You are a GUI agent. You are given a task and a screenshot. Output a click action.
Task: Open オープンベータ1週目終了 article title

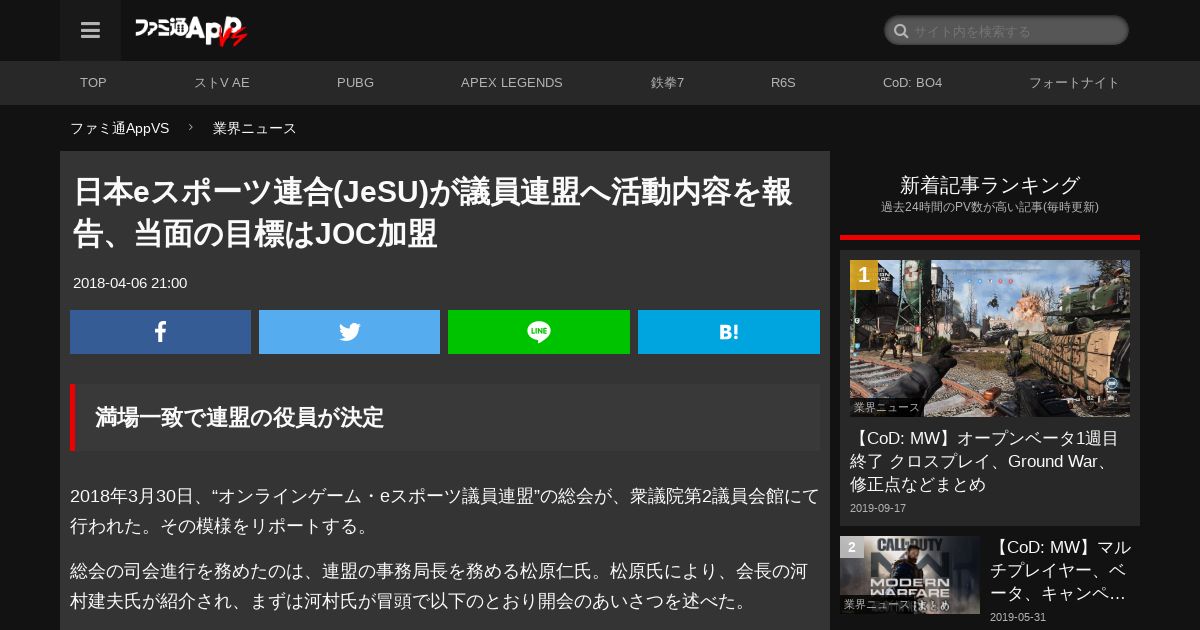(985, 461)
